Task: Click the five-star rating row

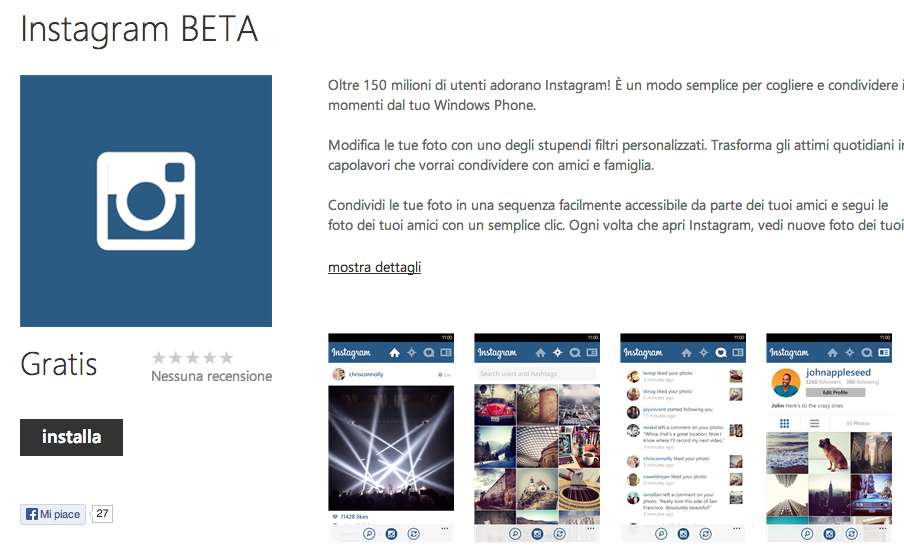Action: click(193, 358)
